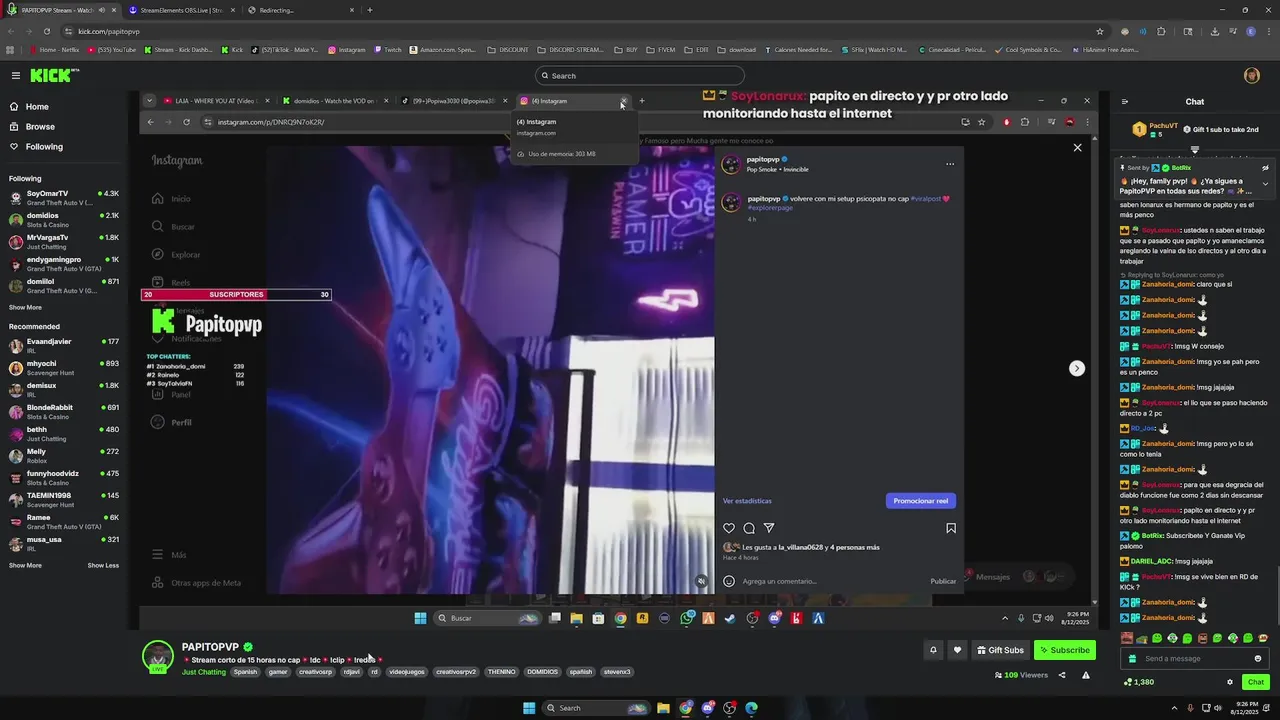
Task: Expand the pinned BotRix message chevron
Action: click(1265, 184)
